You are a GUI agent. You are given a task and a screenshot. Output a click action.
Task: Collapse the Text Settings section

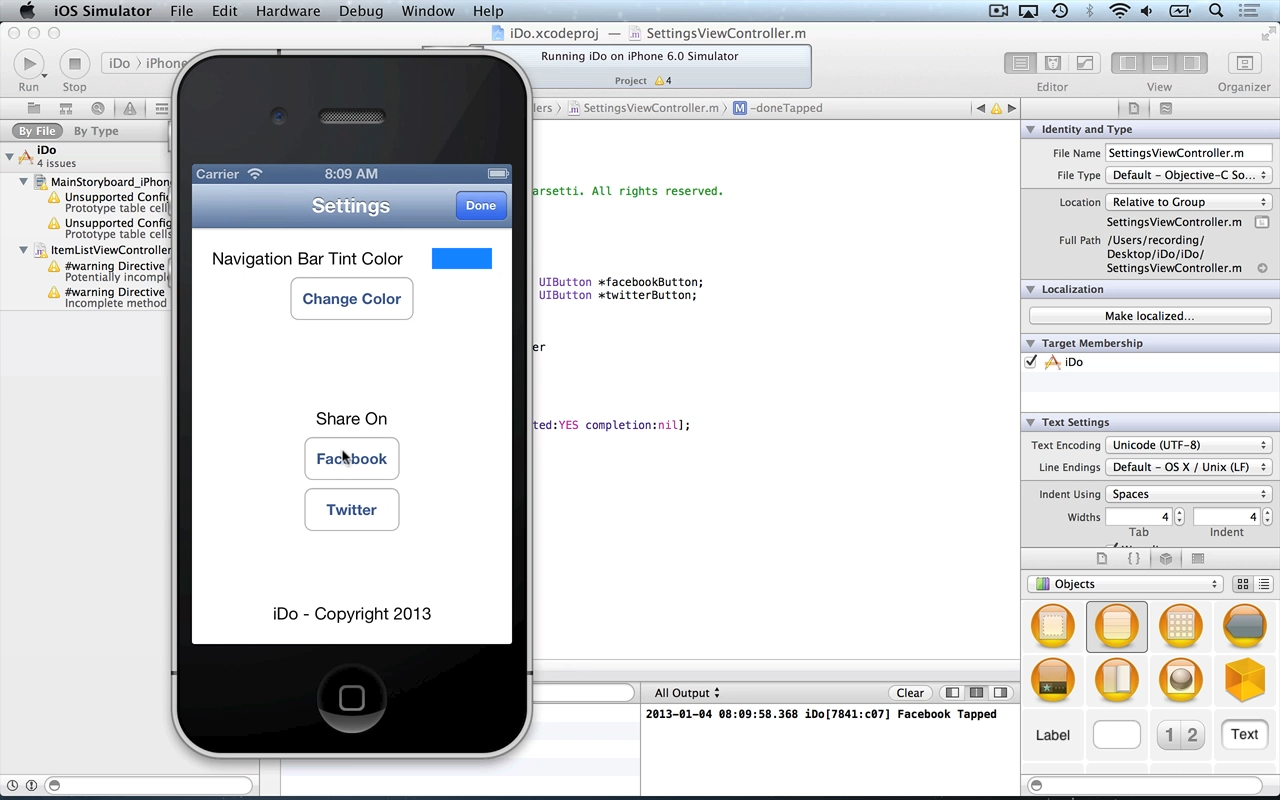(1030, 423)
